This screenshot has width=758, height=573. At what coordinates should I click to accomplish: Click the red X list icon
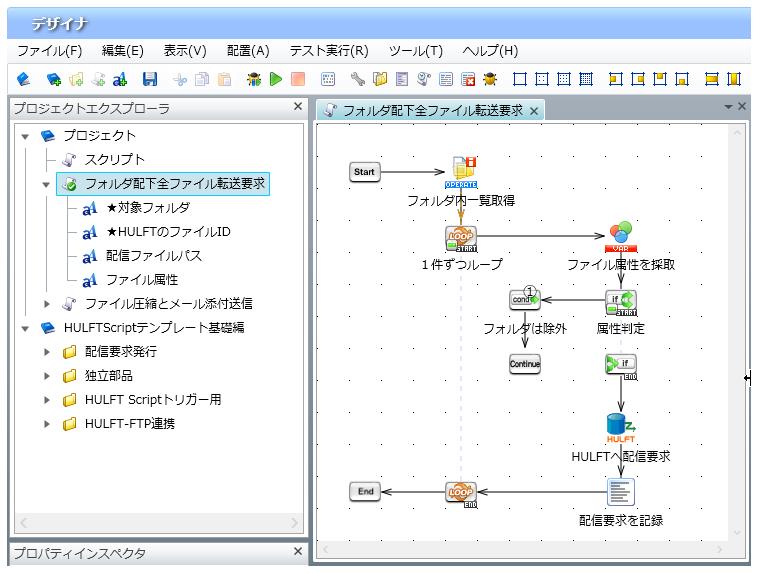coord(468,79)
